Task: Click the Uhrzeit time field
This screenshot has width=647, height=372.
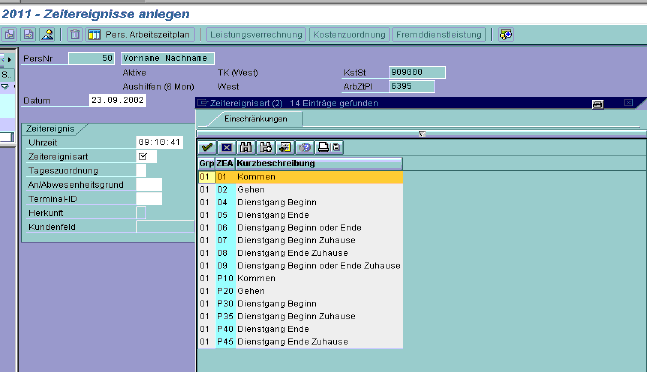Action: coord(159,142)
